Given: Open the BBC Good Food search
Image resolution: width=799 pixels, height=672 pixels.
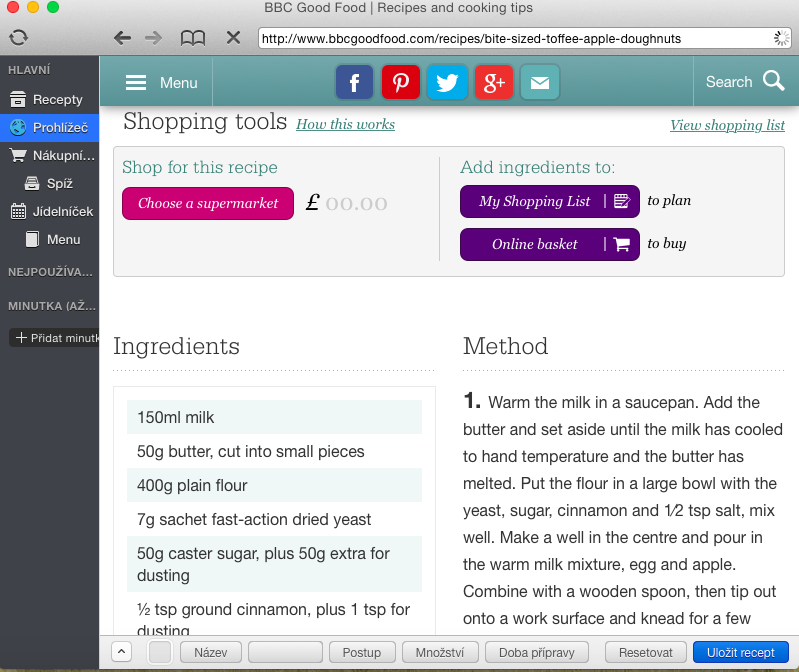Looking at the screenshot, I should (x=745, y=82).
